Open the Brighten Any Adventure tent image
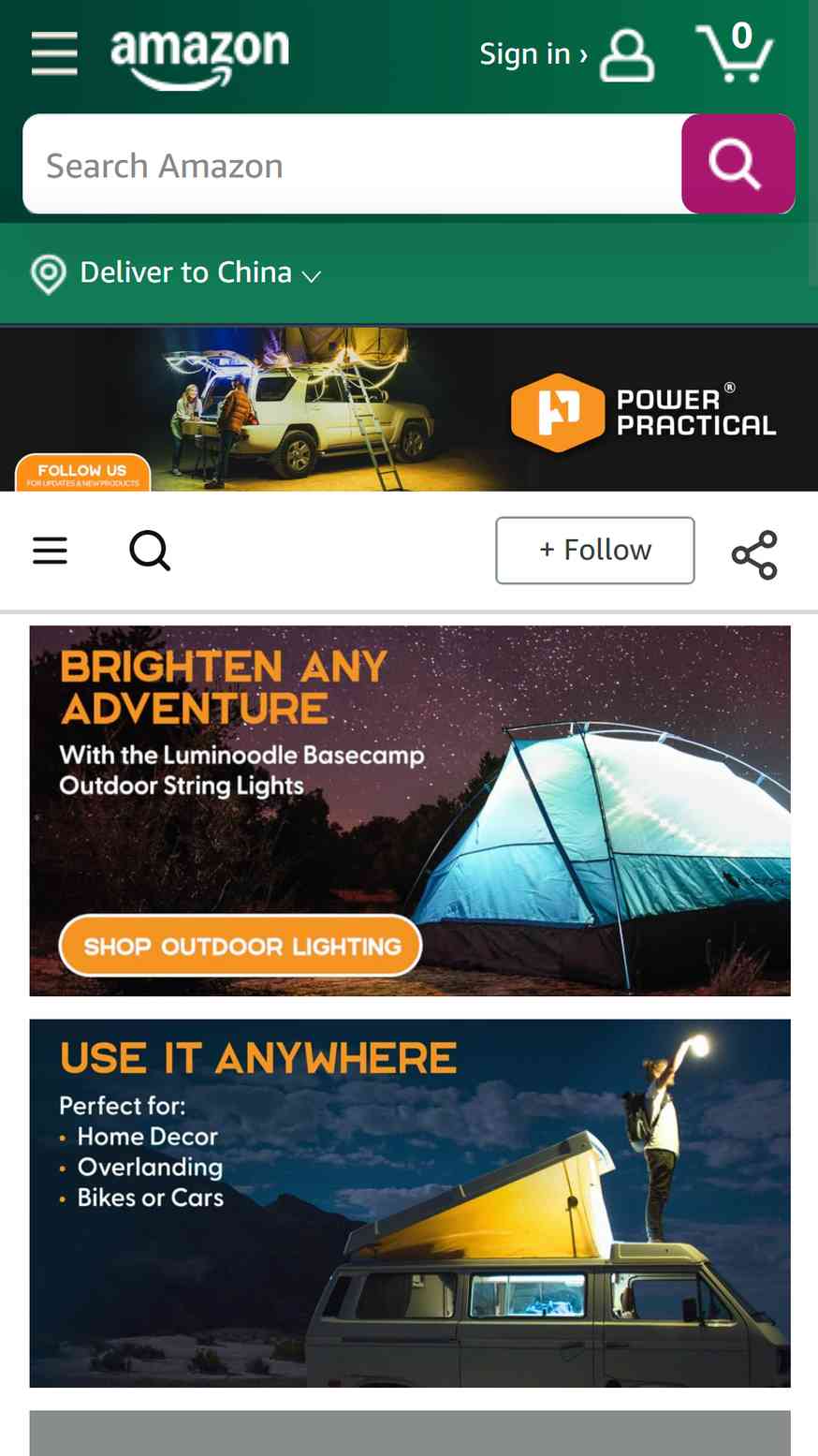Screen dimensions: 818x1456 tap(410, 811)
